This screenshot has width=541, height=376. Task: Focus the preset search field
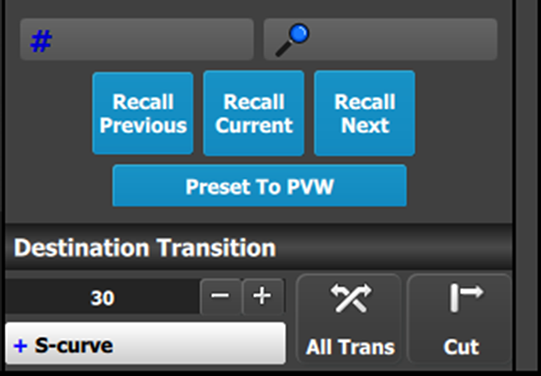point(380,39)
